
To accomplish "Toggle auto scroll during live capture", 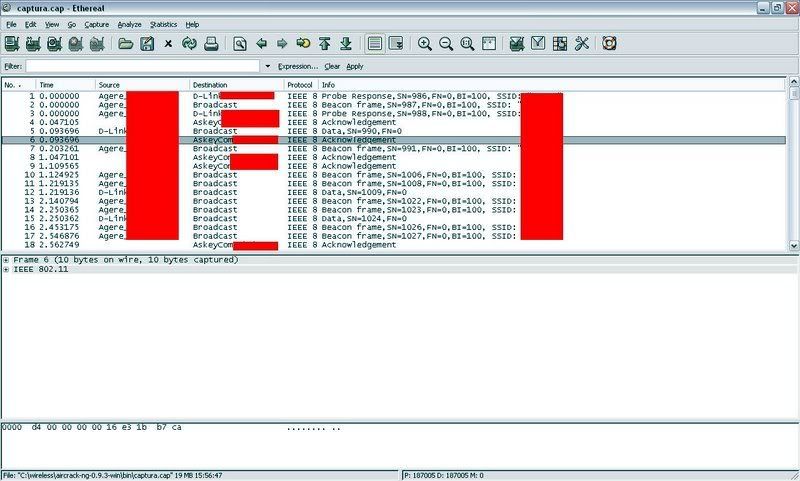I will [x=396, y=44].
